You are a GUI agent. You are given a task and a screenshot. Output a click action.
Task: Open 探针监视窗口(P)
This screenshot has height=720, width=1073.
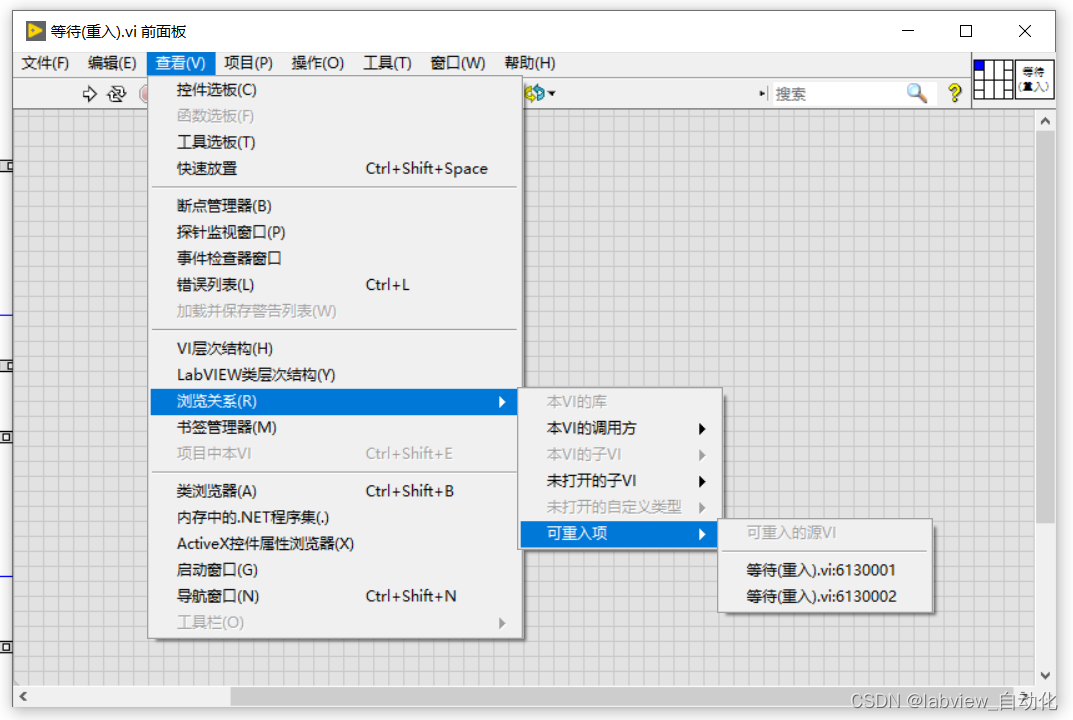point(333,232)
